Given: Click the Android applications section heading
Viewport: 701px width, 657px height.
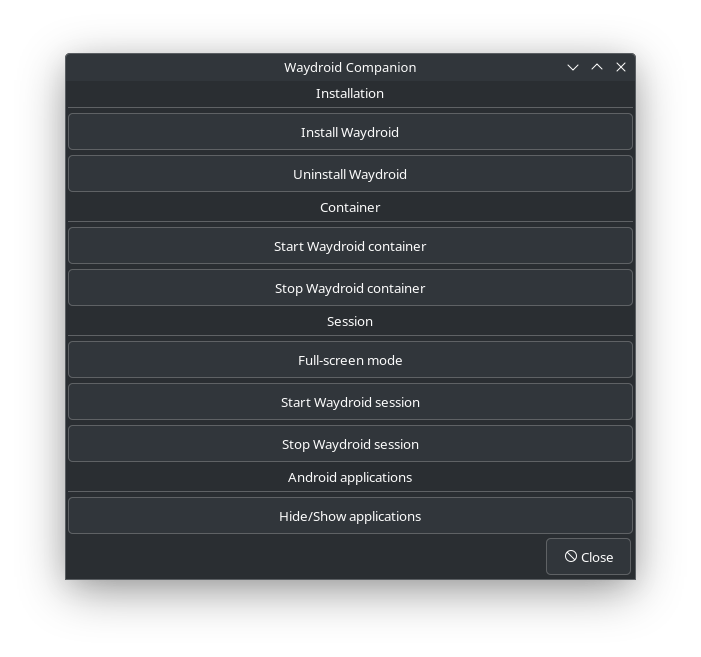Looking at the screenshot, I should coord(350,477).
